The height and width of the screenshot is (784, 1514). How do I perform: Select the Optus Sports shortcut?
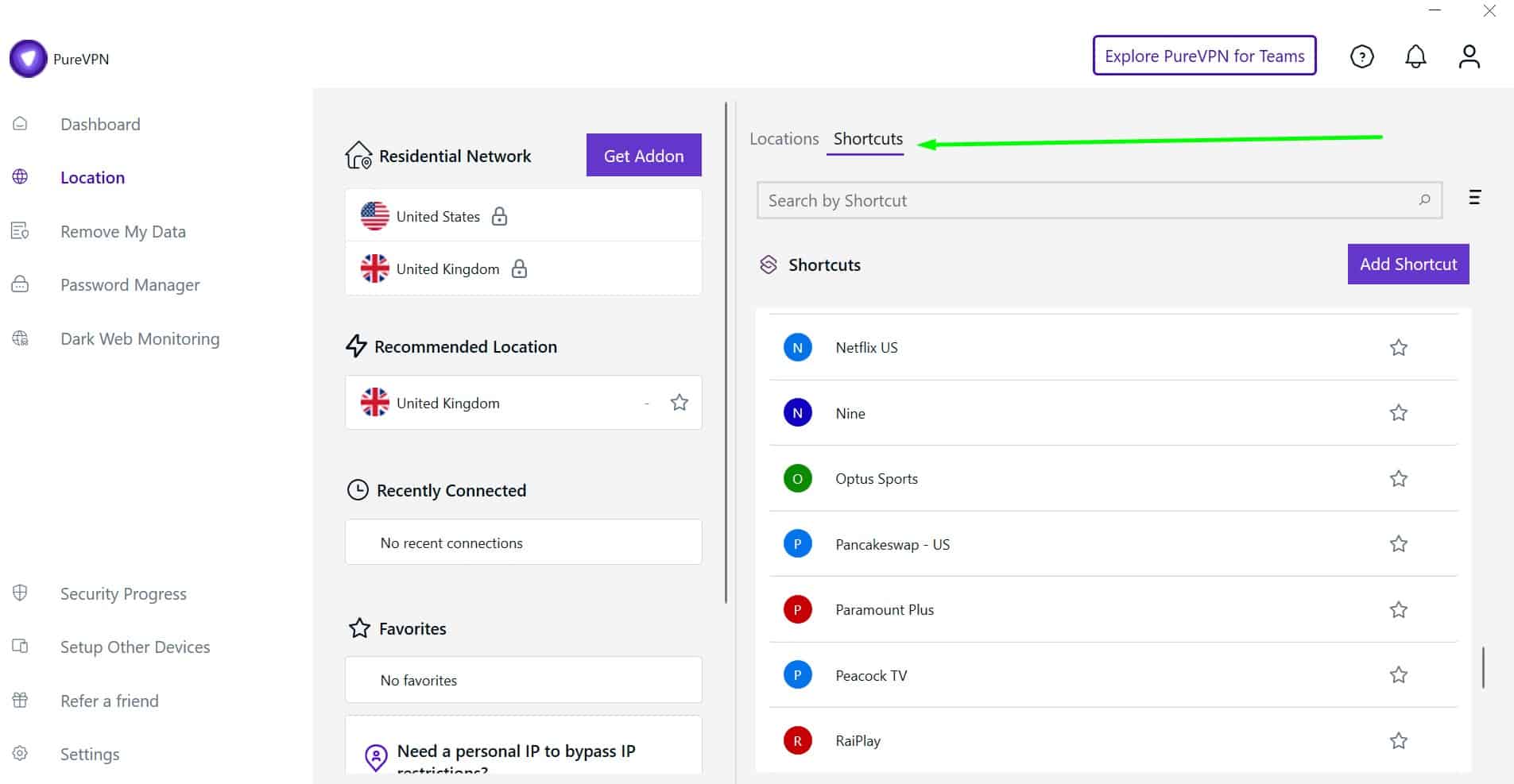point(1113,478)
